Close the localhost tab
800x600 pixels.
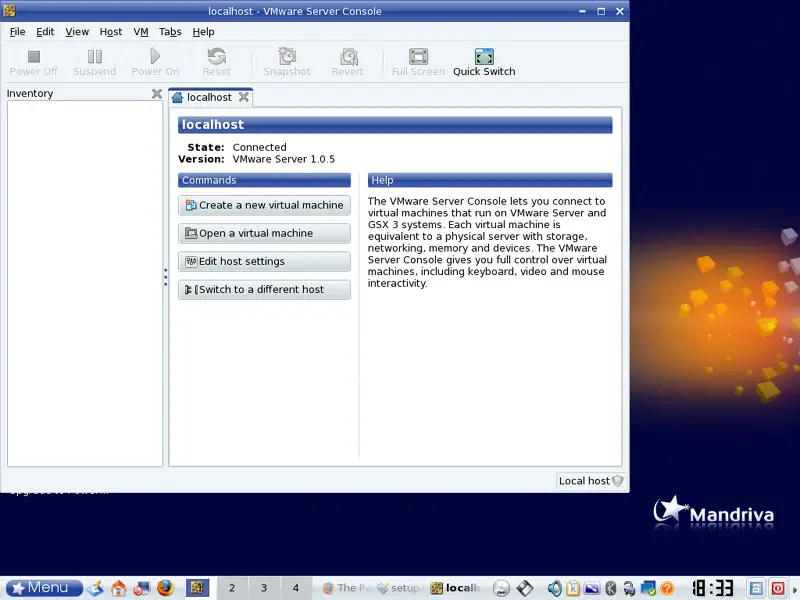pos(244,97)
